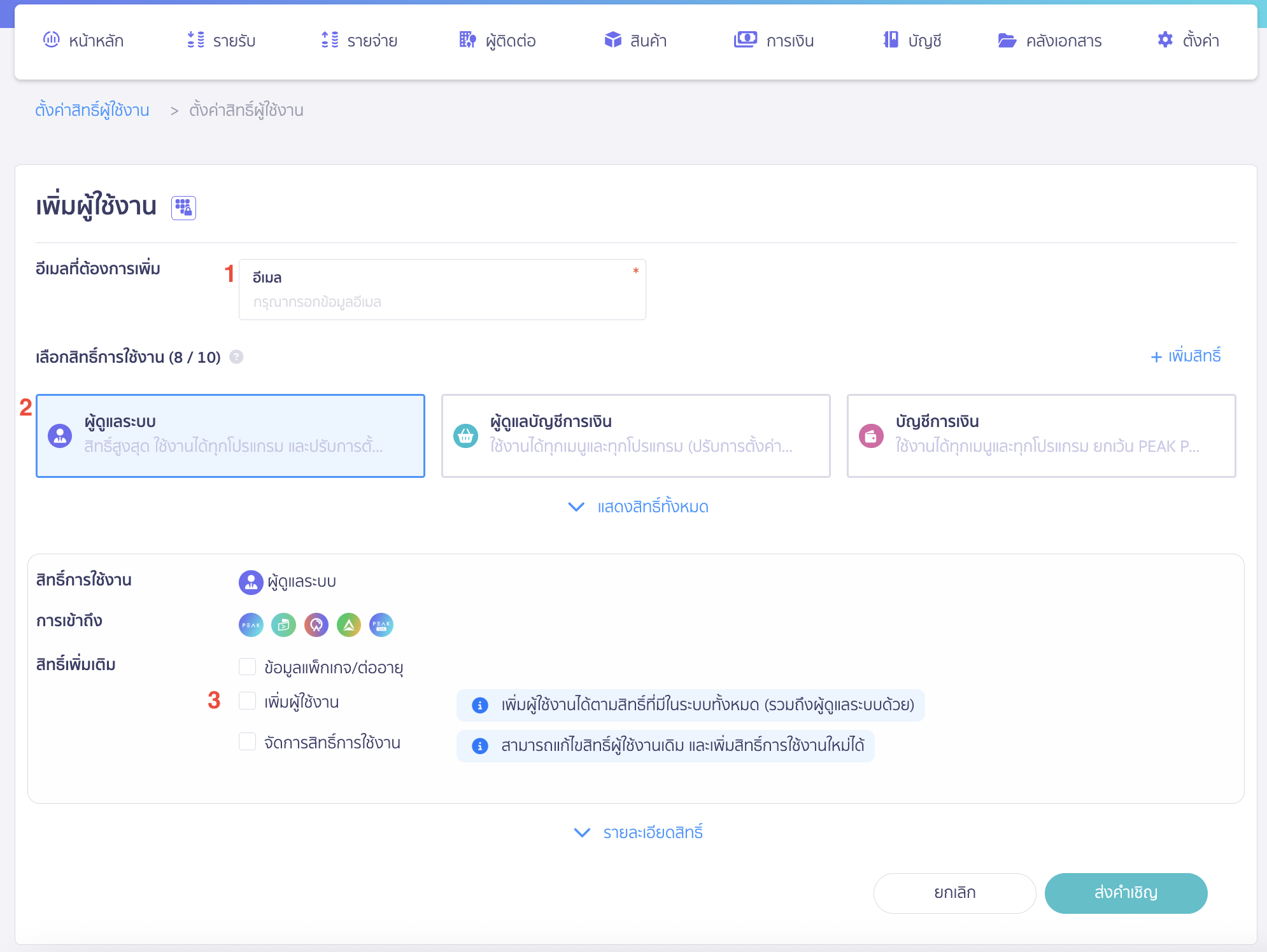
Task: Click the PEAK app access icon
Action: click(251, 625)
